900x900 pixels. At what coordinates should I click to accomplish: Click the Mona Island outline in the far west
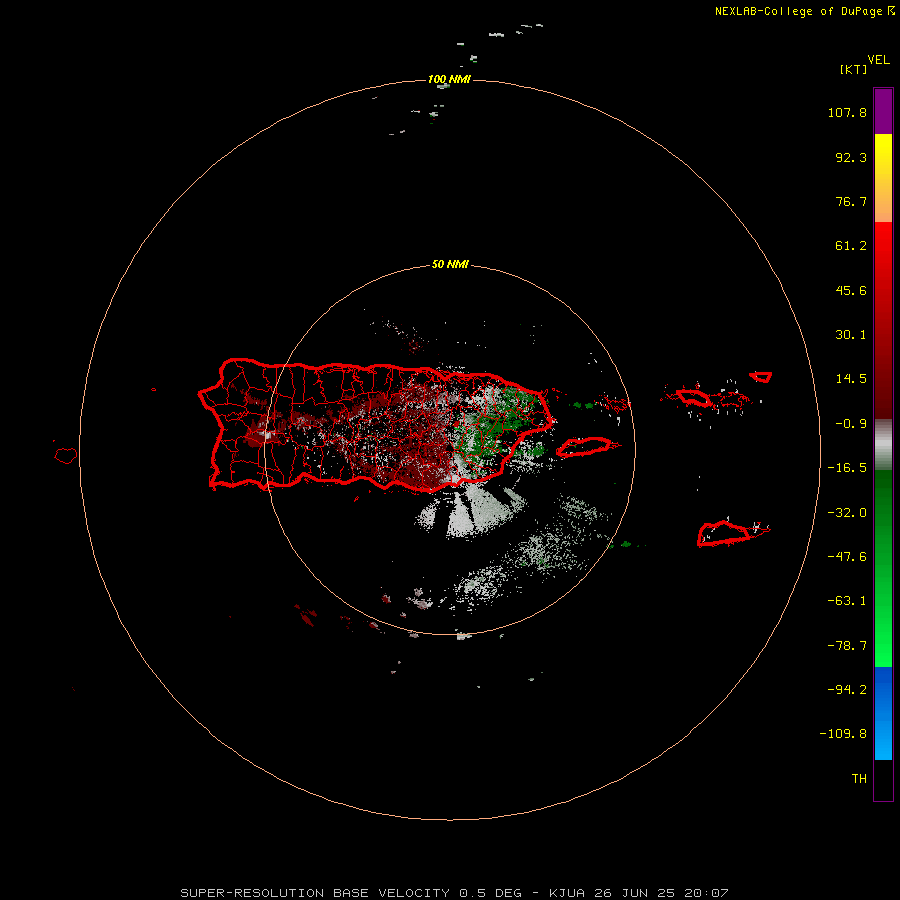[x=66, y=455]
